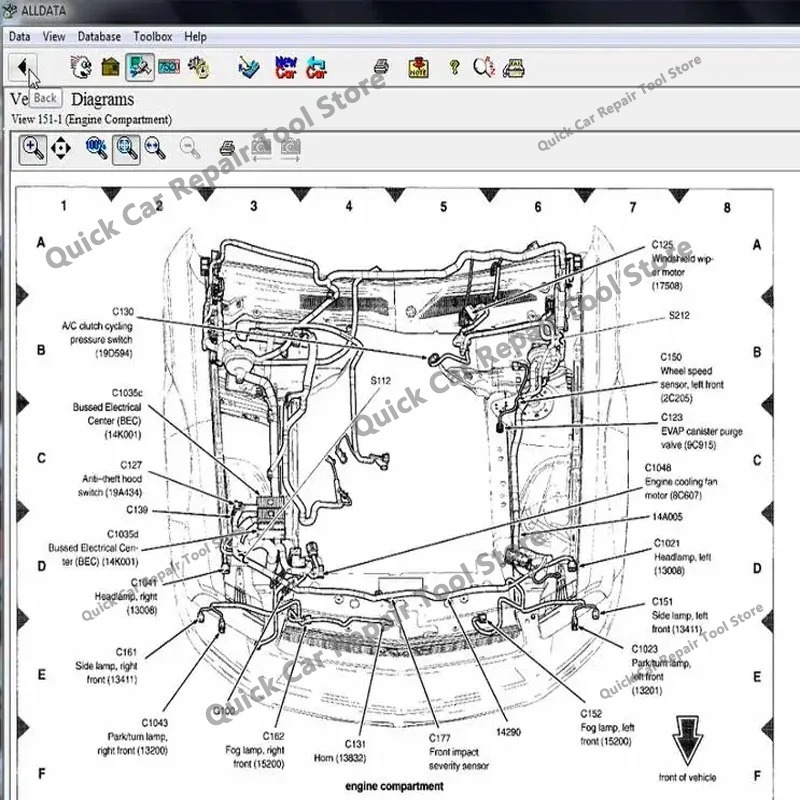Click the 'front of vehicle' arrow caption
The height and width of the screenshot is (800, 800).
687,777
